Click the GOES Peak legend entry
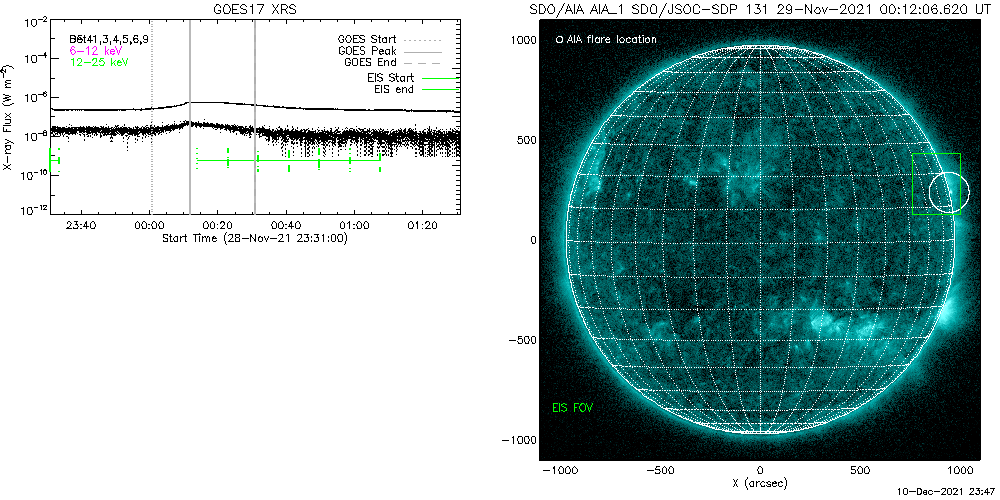 click(x=367, y=51)
